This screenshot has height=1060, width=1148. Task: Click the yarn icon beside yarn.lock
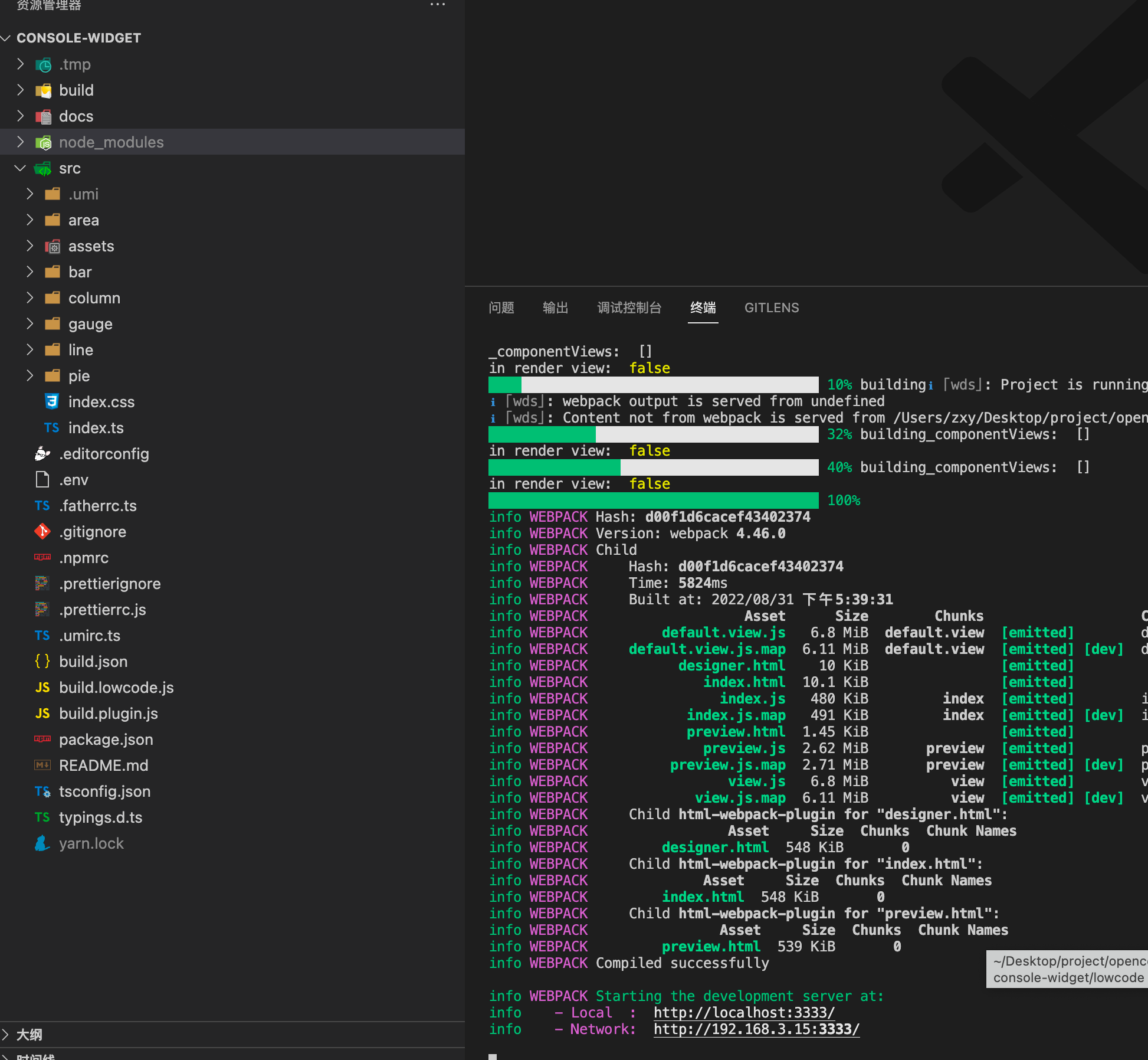click(x=42, y=843)
